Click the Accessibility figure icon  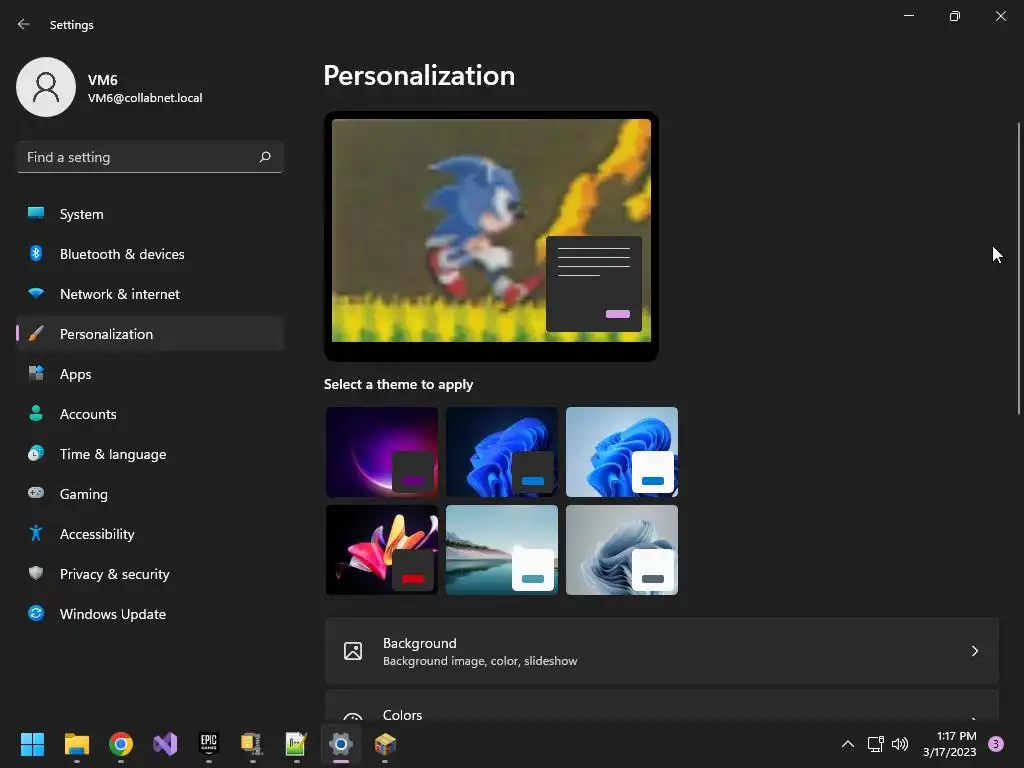pos(36,534)
